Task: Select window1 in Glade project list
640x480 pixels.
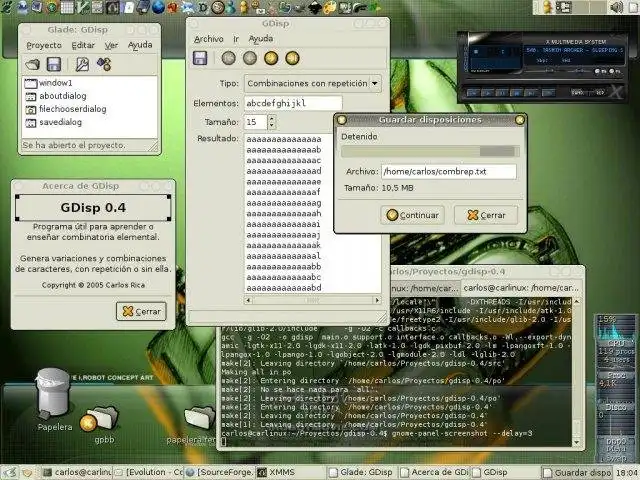Action: (x=90, y=83)
